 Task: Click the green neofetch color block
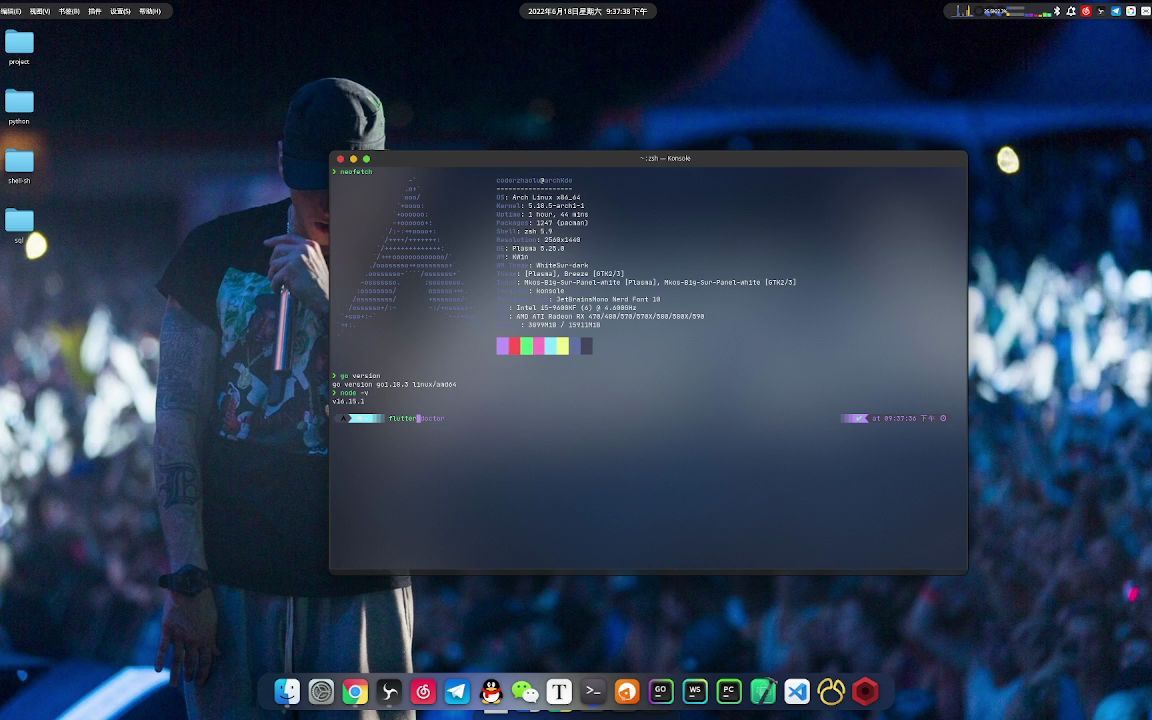click(527, 346)
